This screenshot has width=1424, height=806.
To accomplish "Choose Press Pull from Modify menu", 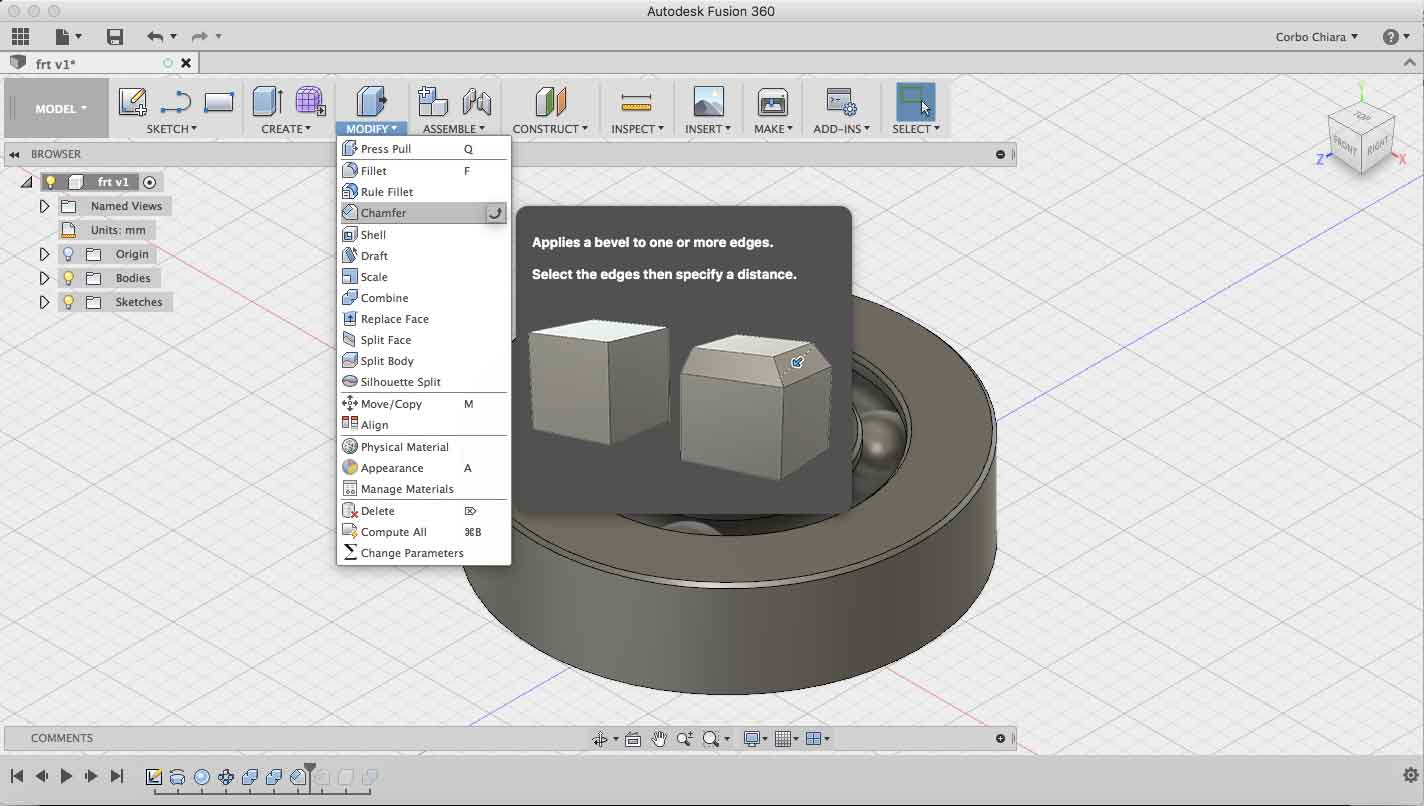I will click(x=424, y=149).
